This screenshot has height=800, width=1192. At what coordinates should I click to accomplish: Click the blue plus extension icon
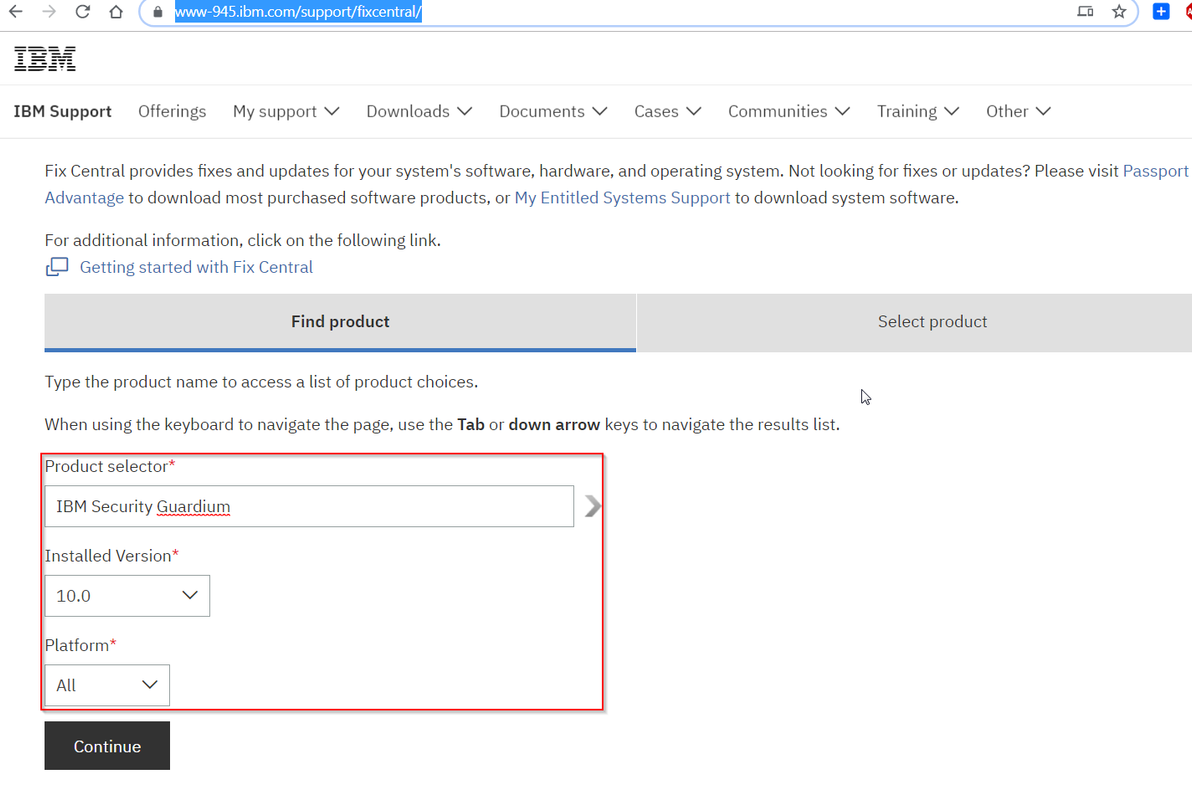[x=1161, y=11]
